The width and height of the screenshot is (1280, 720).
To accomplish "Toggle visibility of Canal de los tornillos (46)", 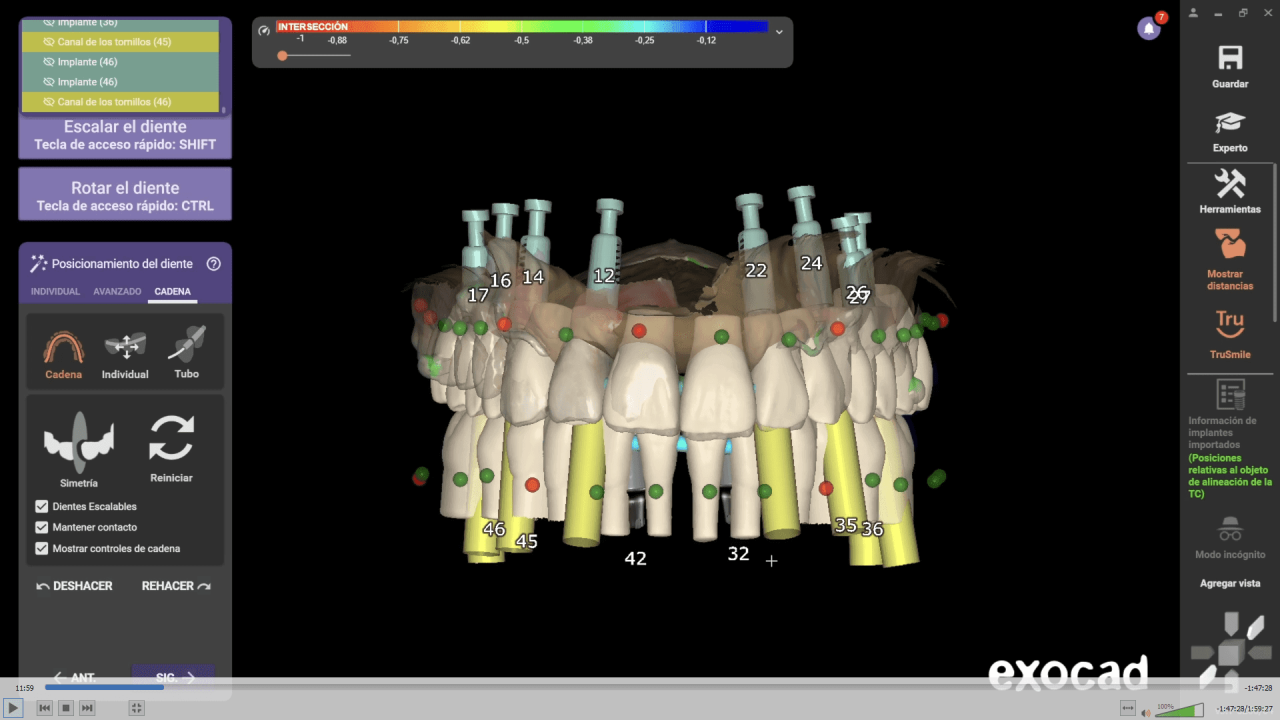I will pos(50,102).
